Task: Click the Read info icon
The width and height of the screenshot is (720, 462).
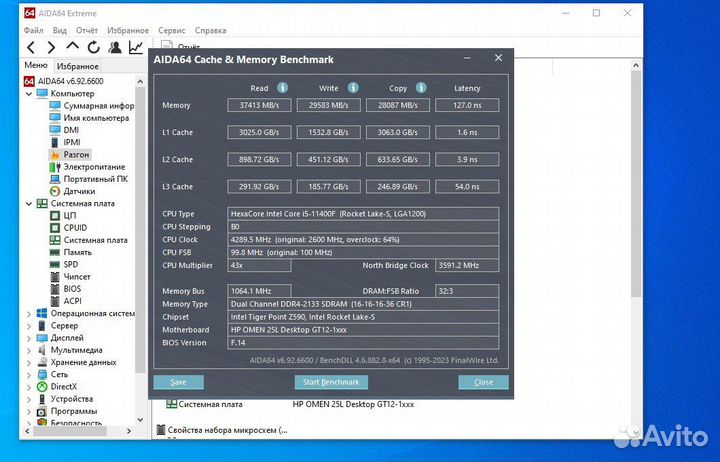Action: [282, 88]
